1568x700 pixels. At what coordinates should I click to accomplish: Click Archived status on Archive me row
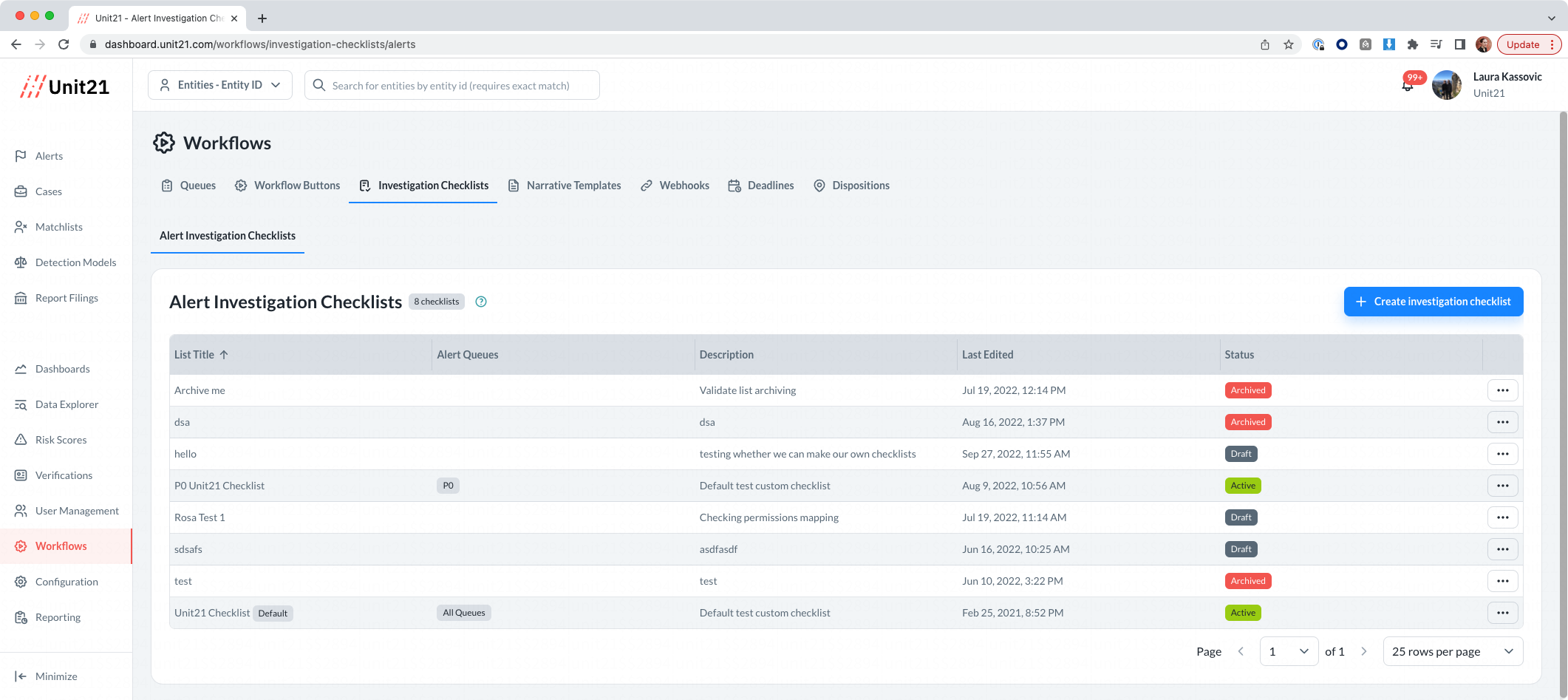click(x=1248, y=390)
